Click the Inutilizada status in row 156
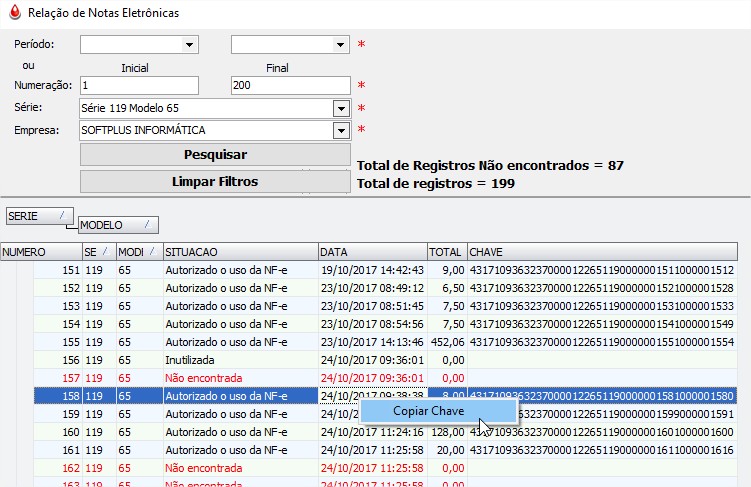This screenshot has width=751, height=487. [x=190, y=360]
